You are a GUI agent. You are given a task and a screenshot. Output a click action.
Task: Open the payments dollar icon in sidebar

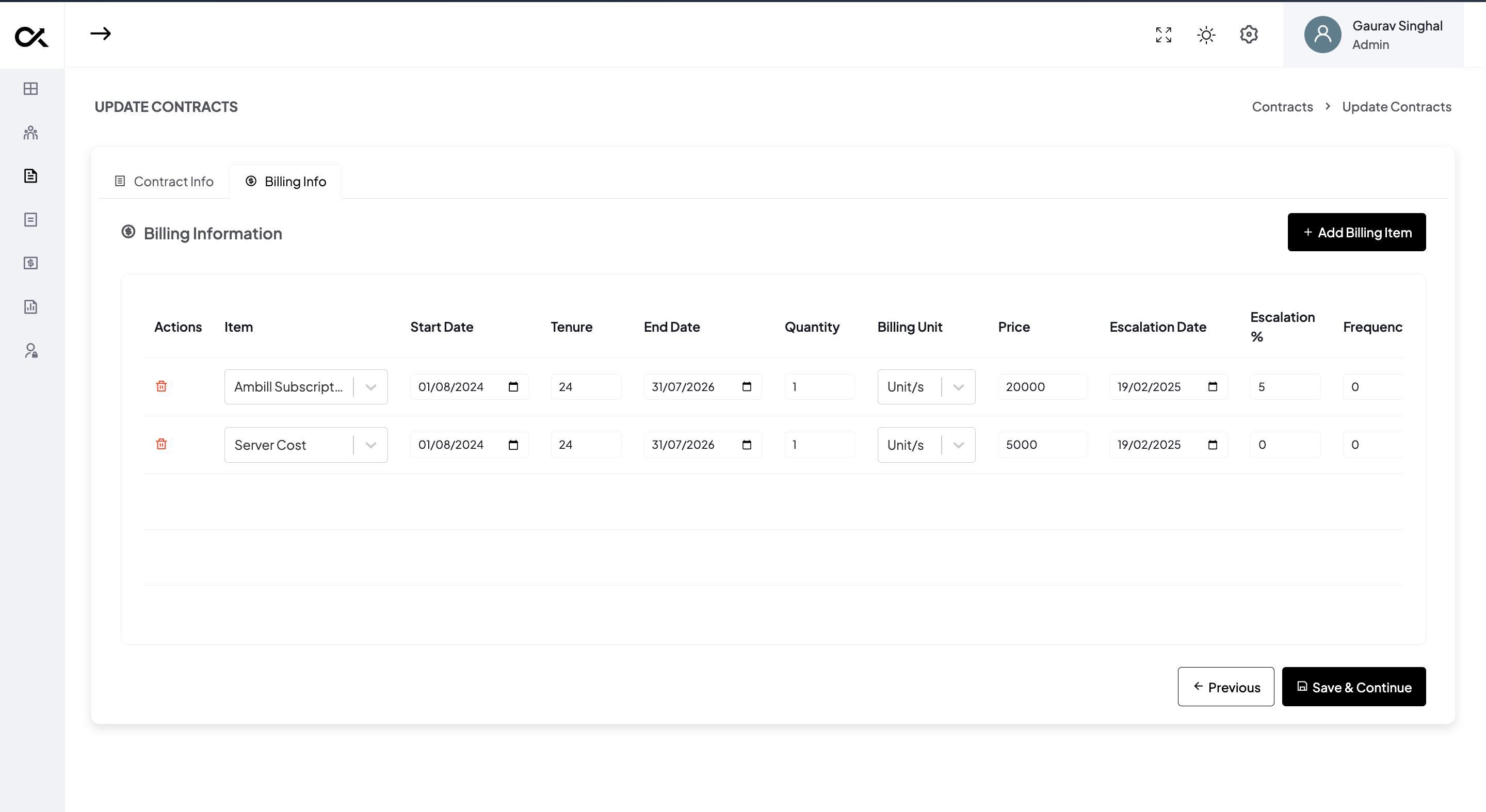tap(30, 264)
